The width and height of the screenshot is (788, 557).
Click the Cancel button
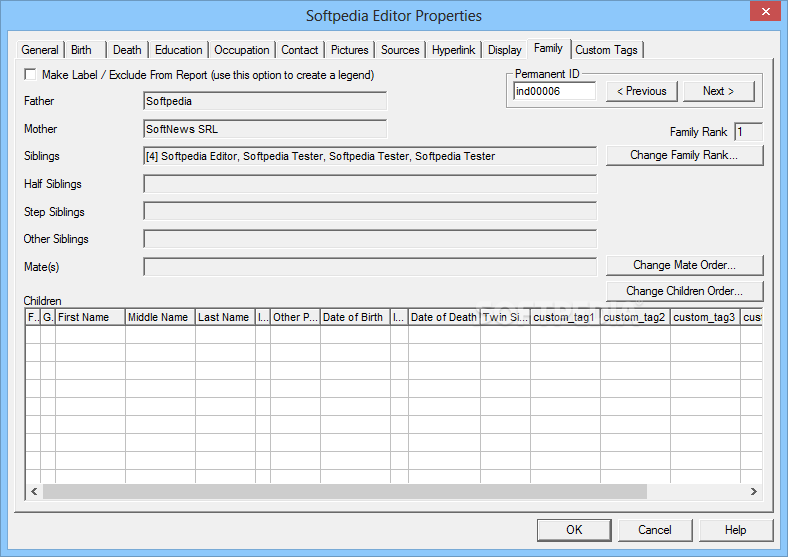tap(655, 530)
